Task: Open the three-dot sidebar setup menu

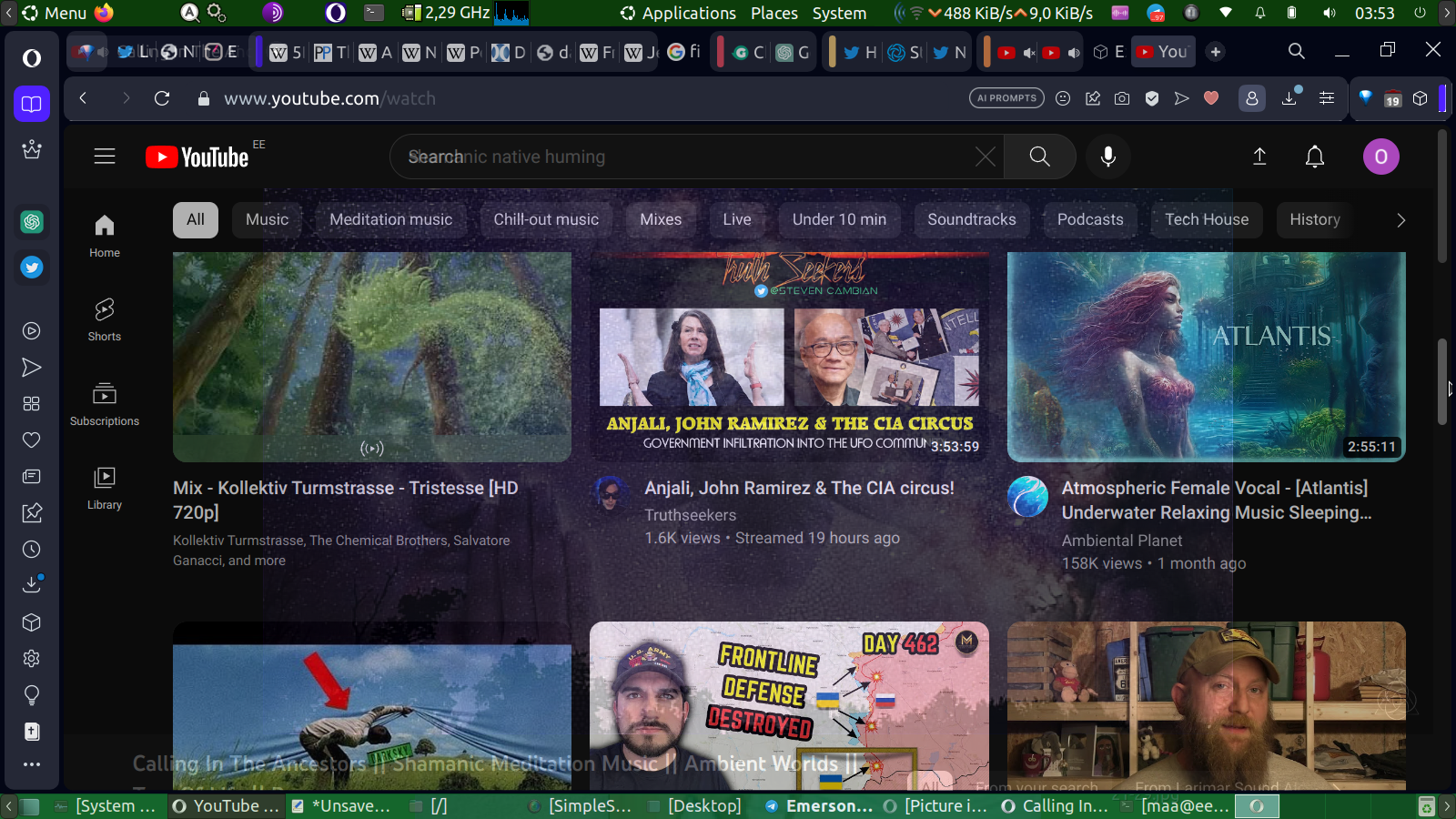Action: [x=32, y=764]
